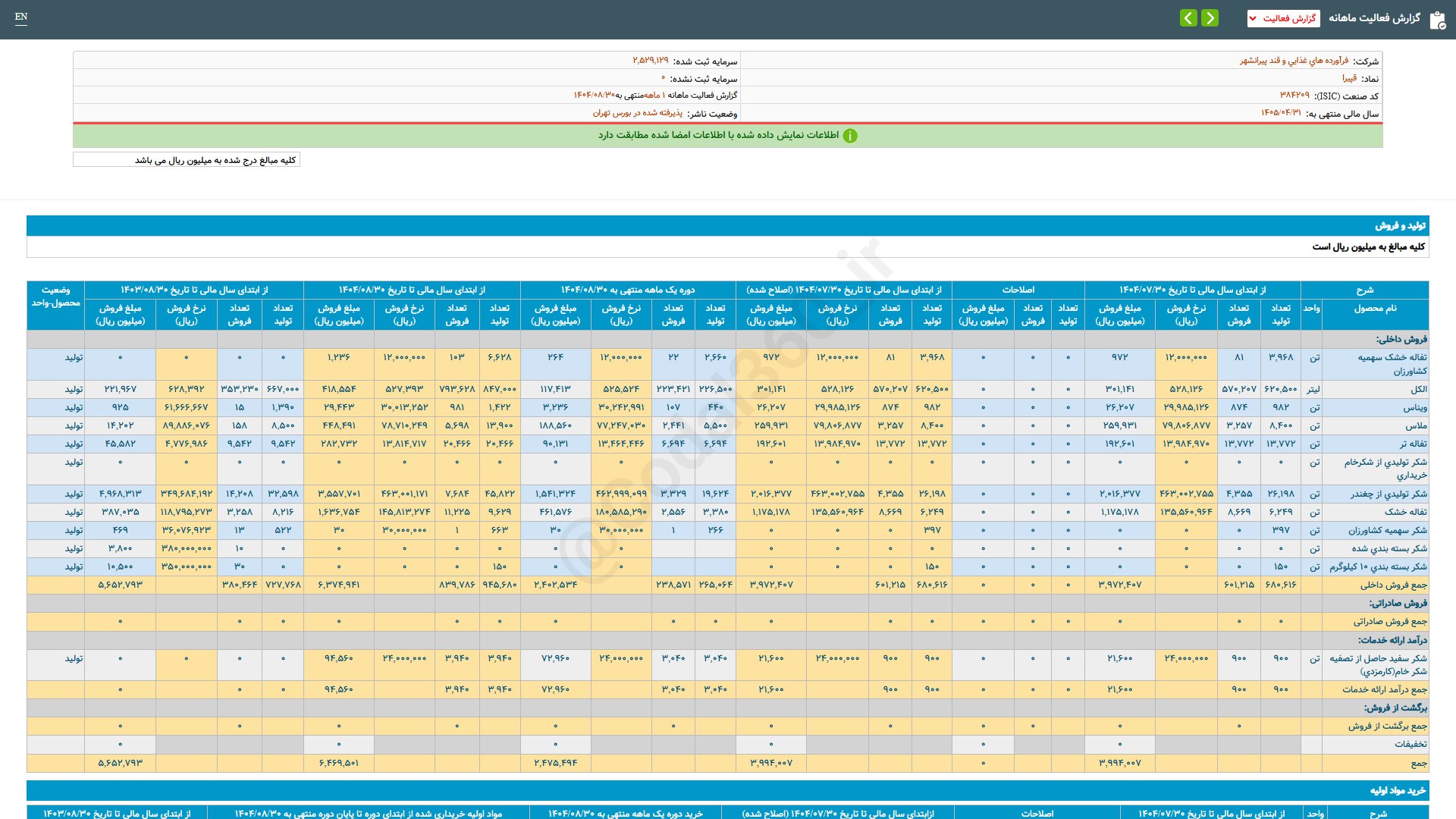Switch language with the EN link
Image resolution: width=1456 pixels, height=819 pixels.
pos(21,17)
